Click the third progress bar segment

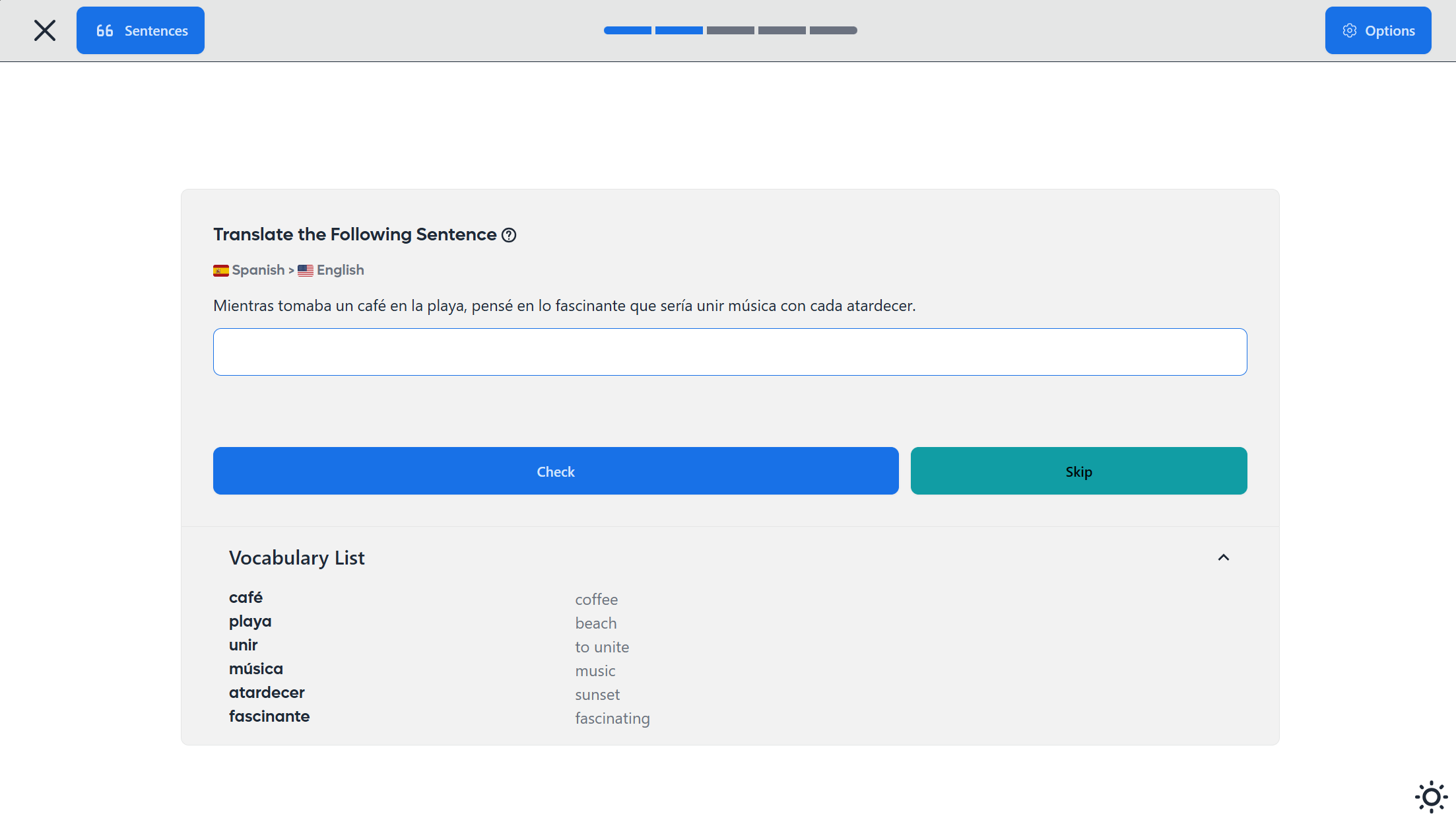pyautogui.click(x=730, y=30)
